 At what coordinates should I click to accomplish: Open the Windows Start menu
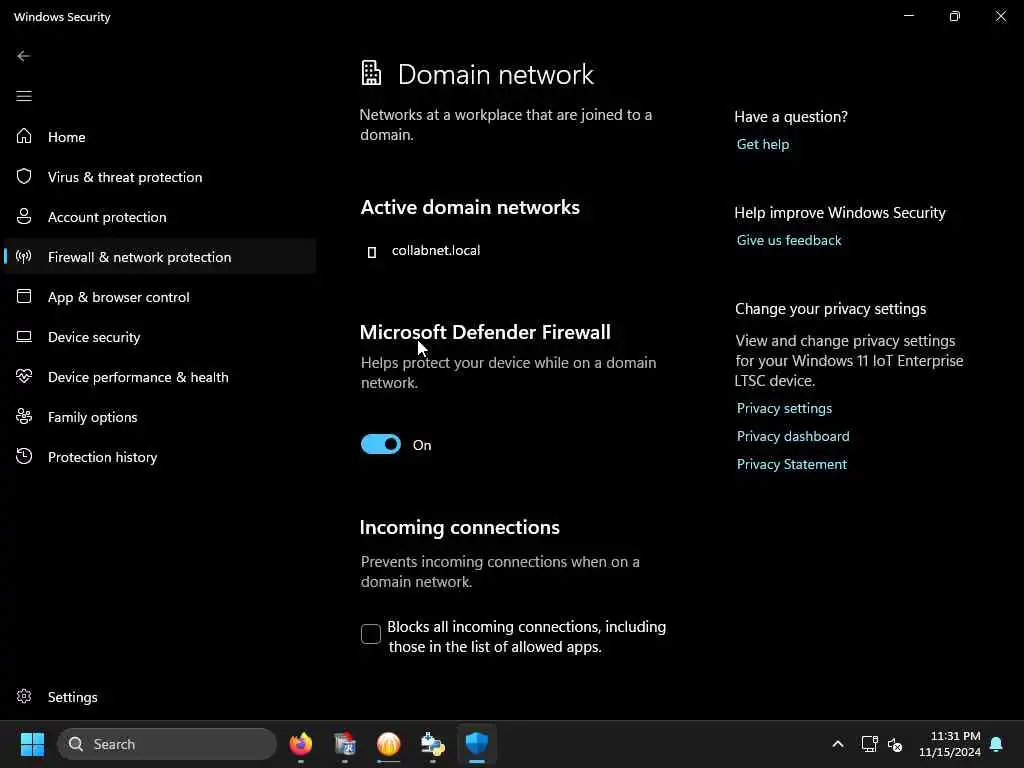[x=32, y=744]
